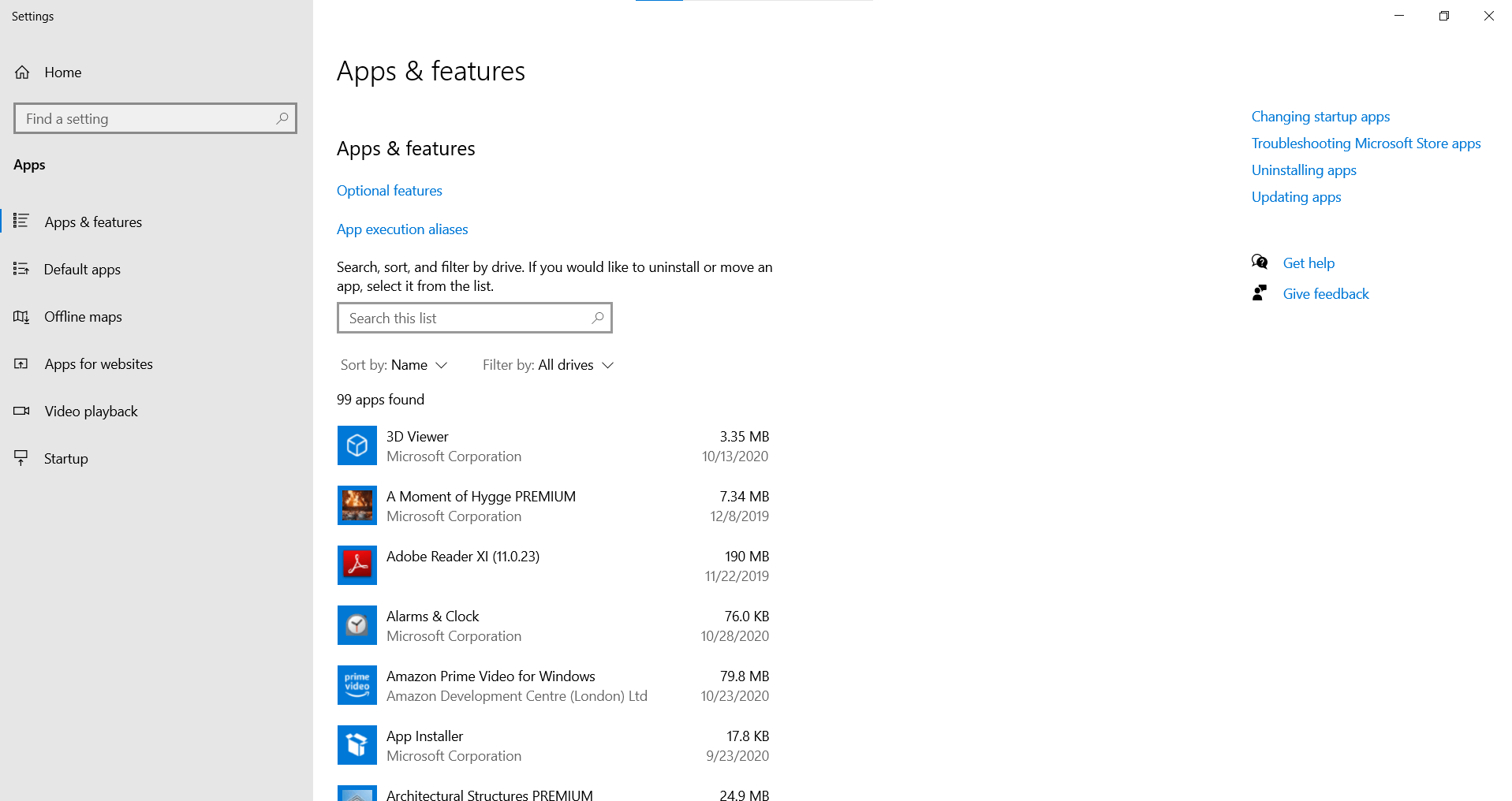Click the Video playback sidebar icon
Viewport: 1512px width, 801px height.
click(21, 411)
